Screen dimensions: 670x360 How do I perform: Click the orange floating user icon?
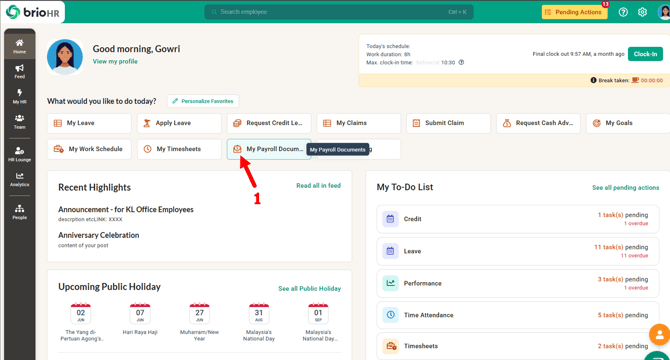pos(660,334)
